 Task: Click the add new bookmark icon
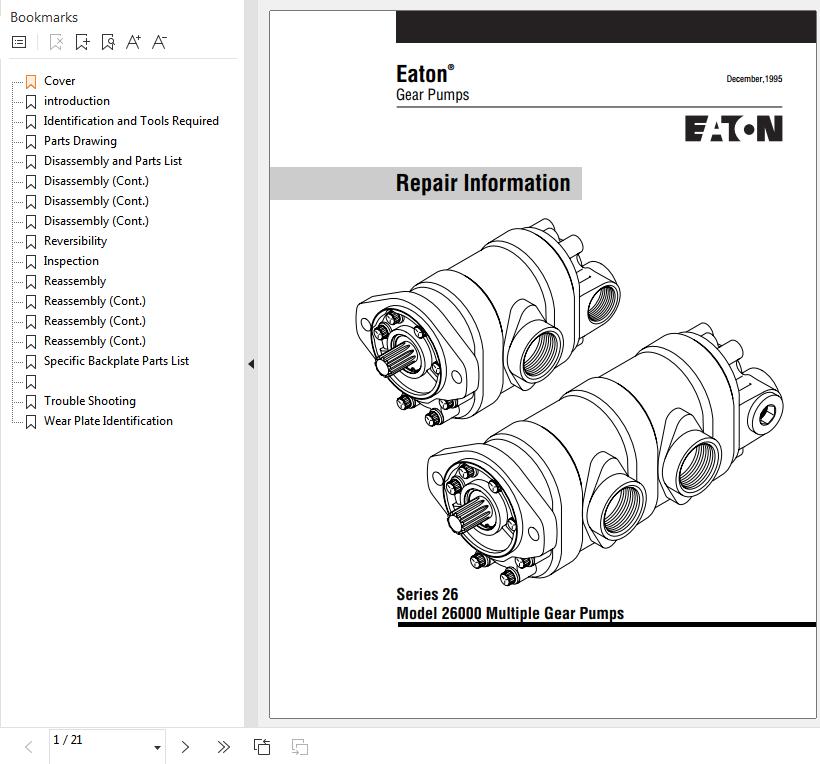82,42
